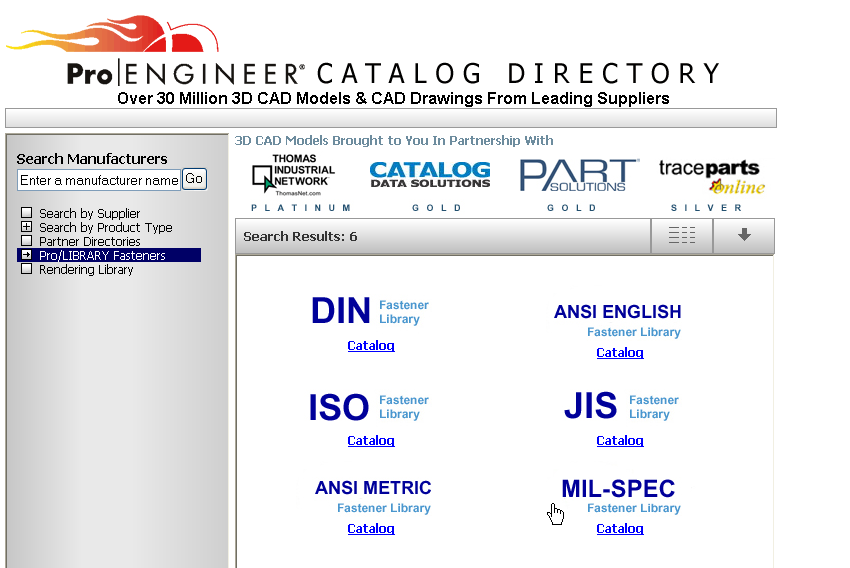The image size is (850, 568).
Task: Click the manufacturer name input field
Action: (x=99, y=180)
